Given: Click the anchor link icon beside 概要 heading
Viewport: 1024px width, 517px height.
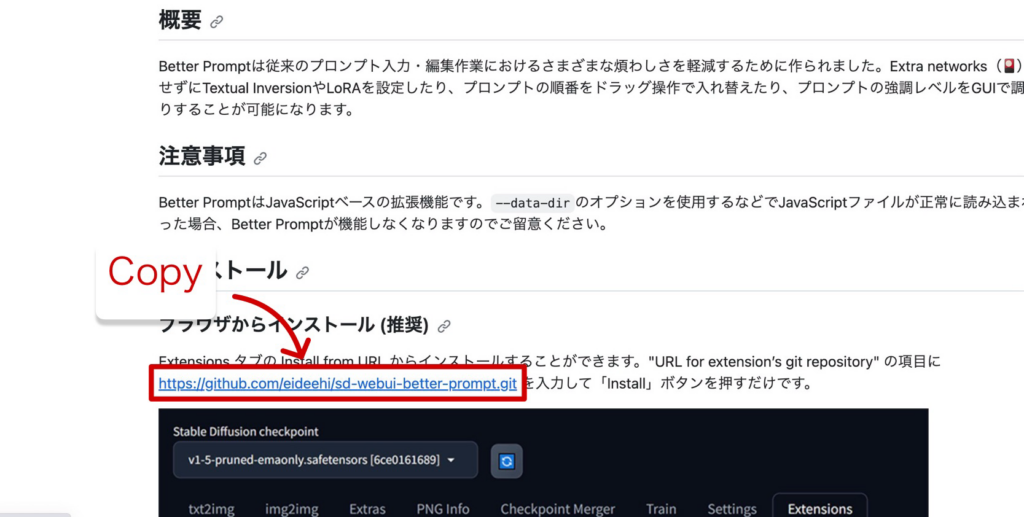Looking at the screenshot, I should point(217,21).
